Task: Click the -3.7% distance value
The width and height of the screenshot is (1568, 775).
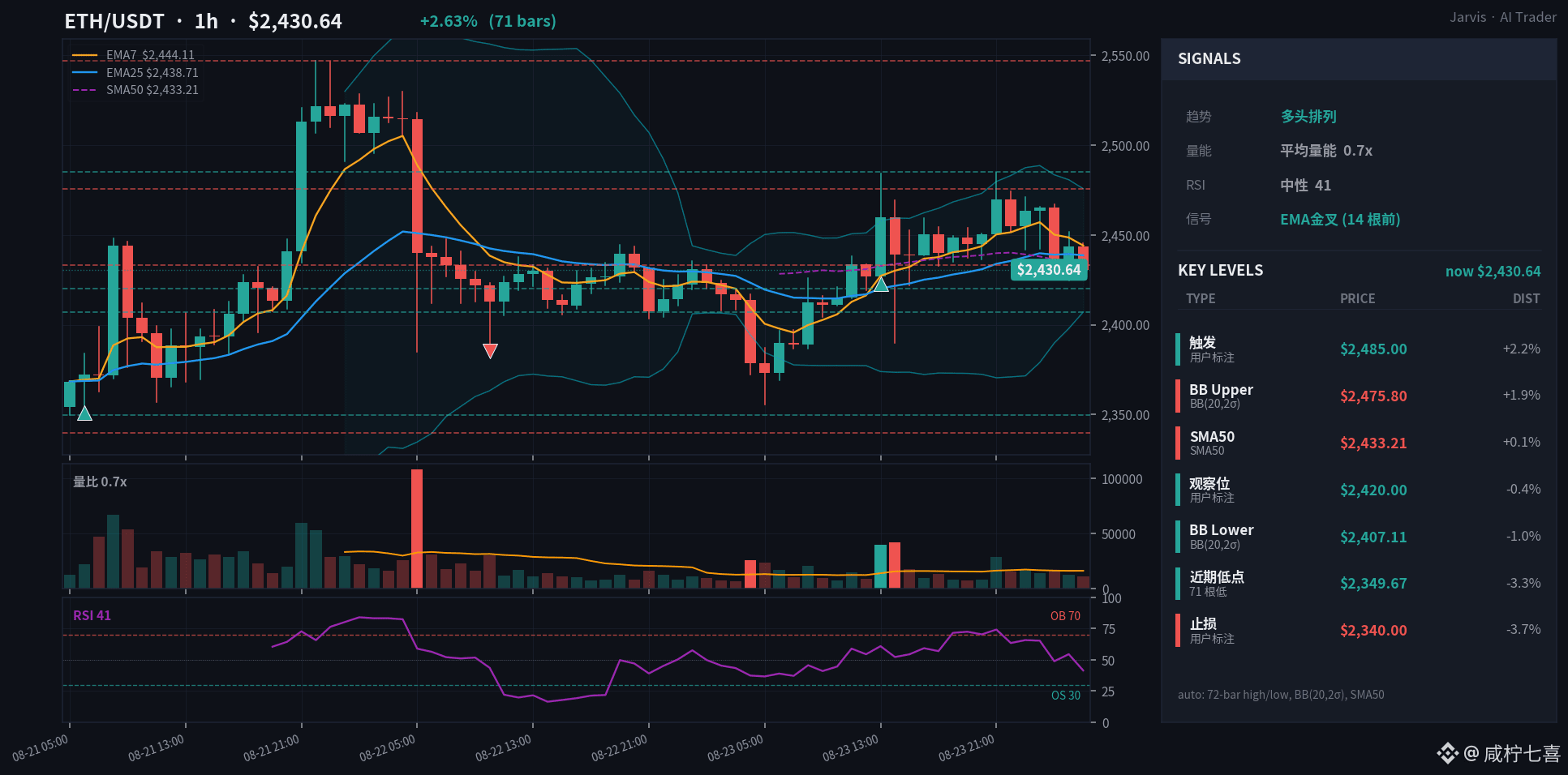Action: [1523, 629]
